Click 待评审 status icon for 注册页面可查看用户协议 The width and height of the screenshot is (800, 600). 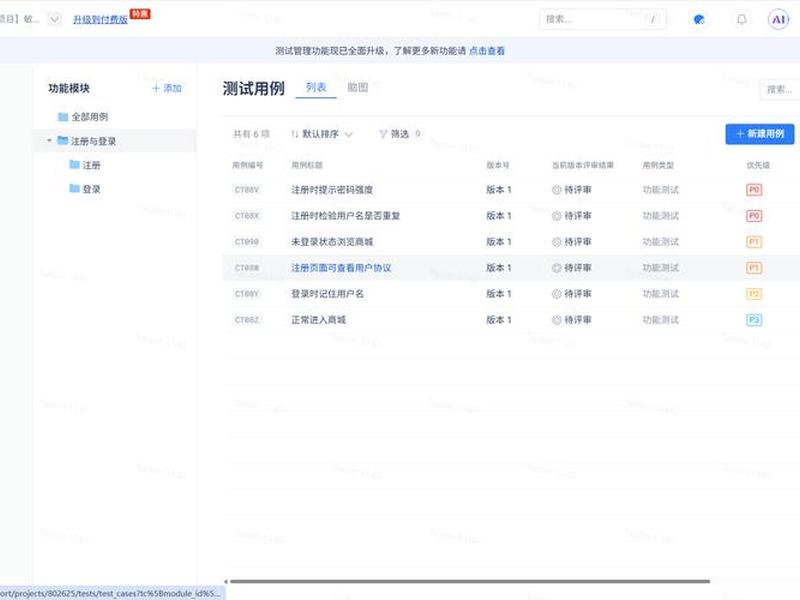tap(557, 268)
